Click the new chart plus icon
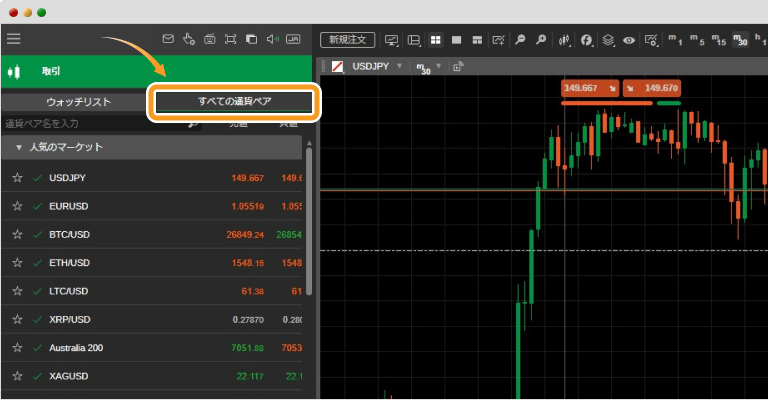768x400 pixels. [x=499, y=40]
